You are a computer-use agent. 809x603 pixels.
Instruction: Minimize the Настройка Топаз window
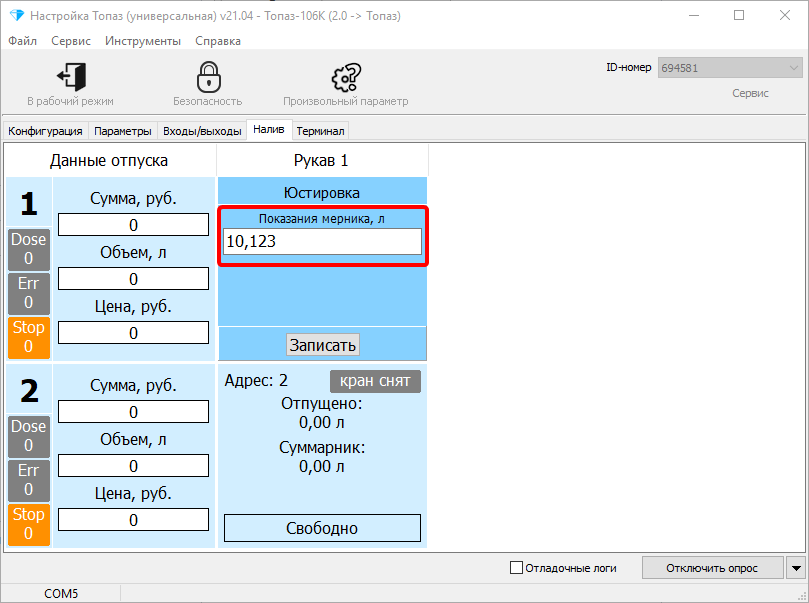[694, 15]
